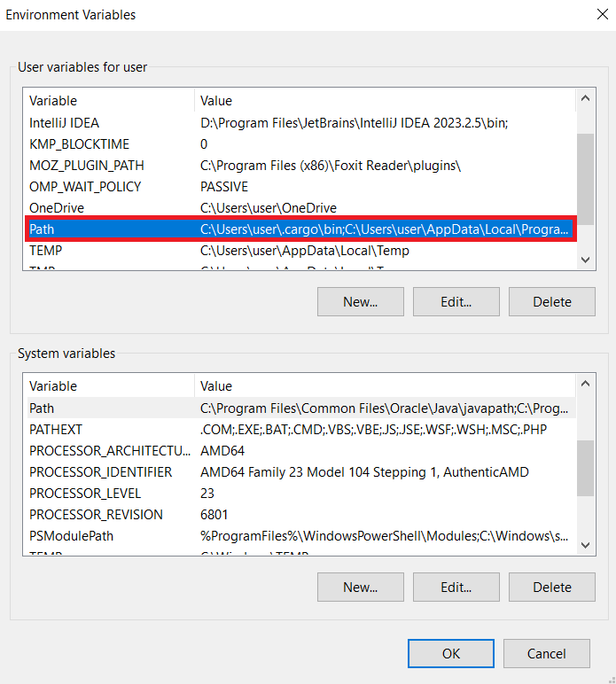Click the .cargo\bin user Path value

click(x=384, y=229)
